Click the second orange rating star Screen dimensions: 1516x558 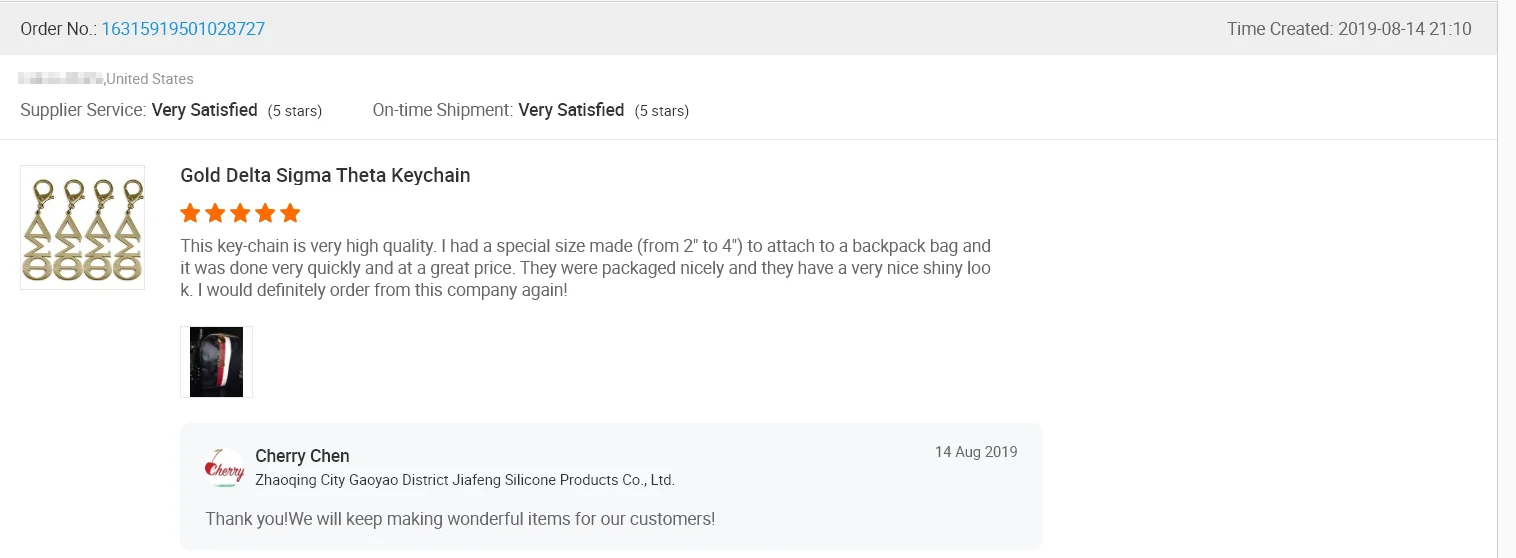click(x=215, y=213)
